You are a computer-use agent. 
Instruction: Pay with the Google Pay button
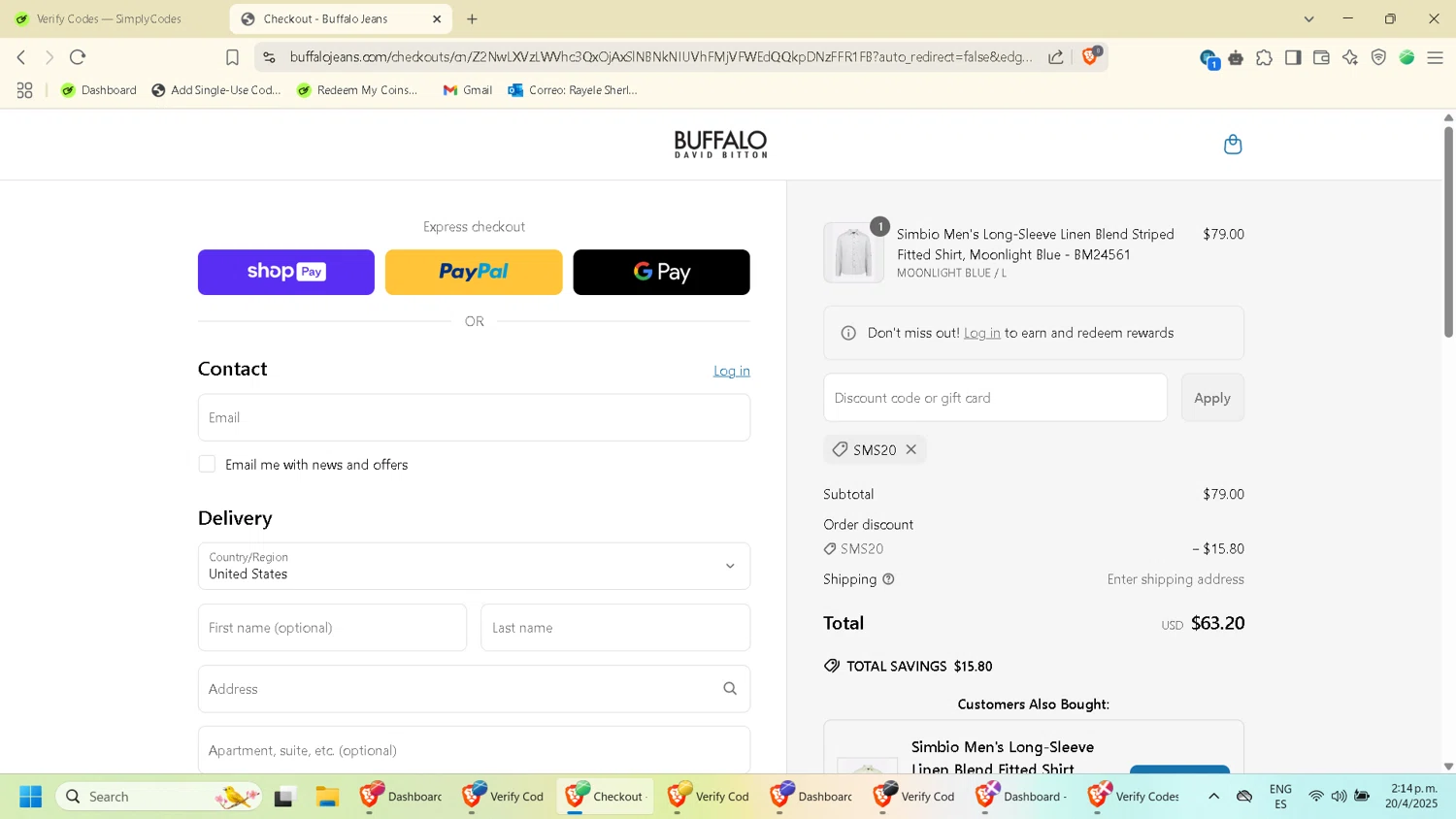pos(661,272)
